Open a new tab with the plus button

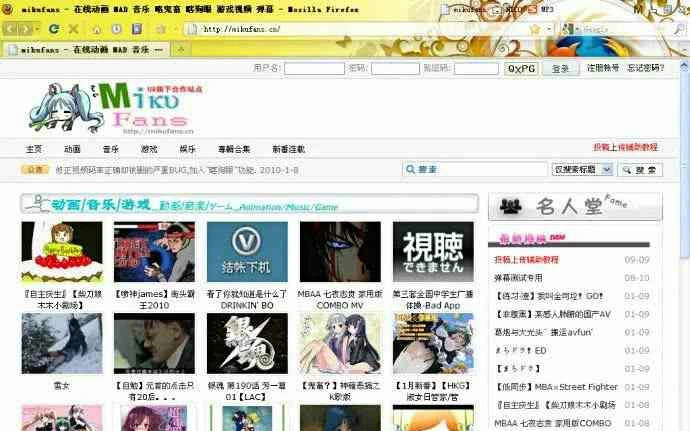point(180,50)
